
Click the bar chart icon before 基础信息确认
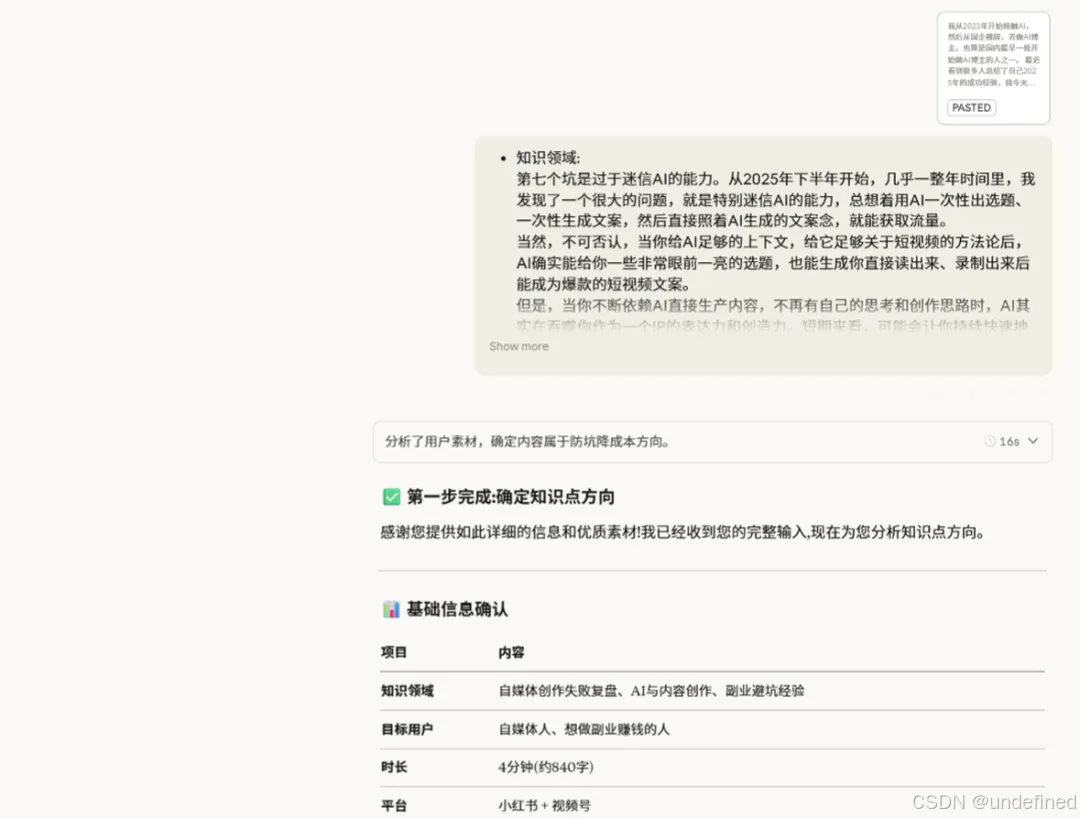click(x=391, y=609)
